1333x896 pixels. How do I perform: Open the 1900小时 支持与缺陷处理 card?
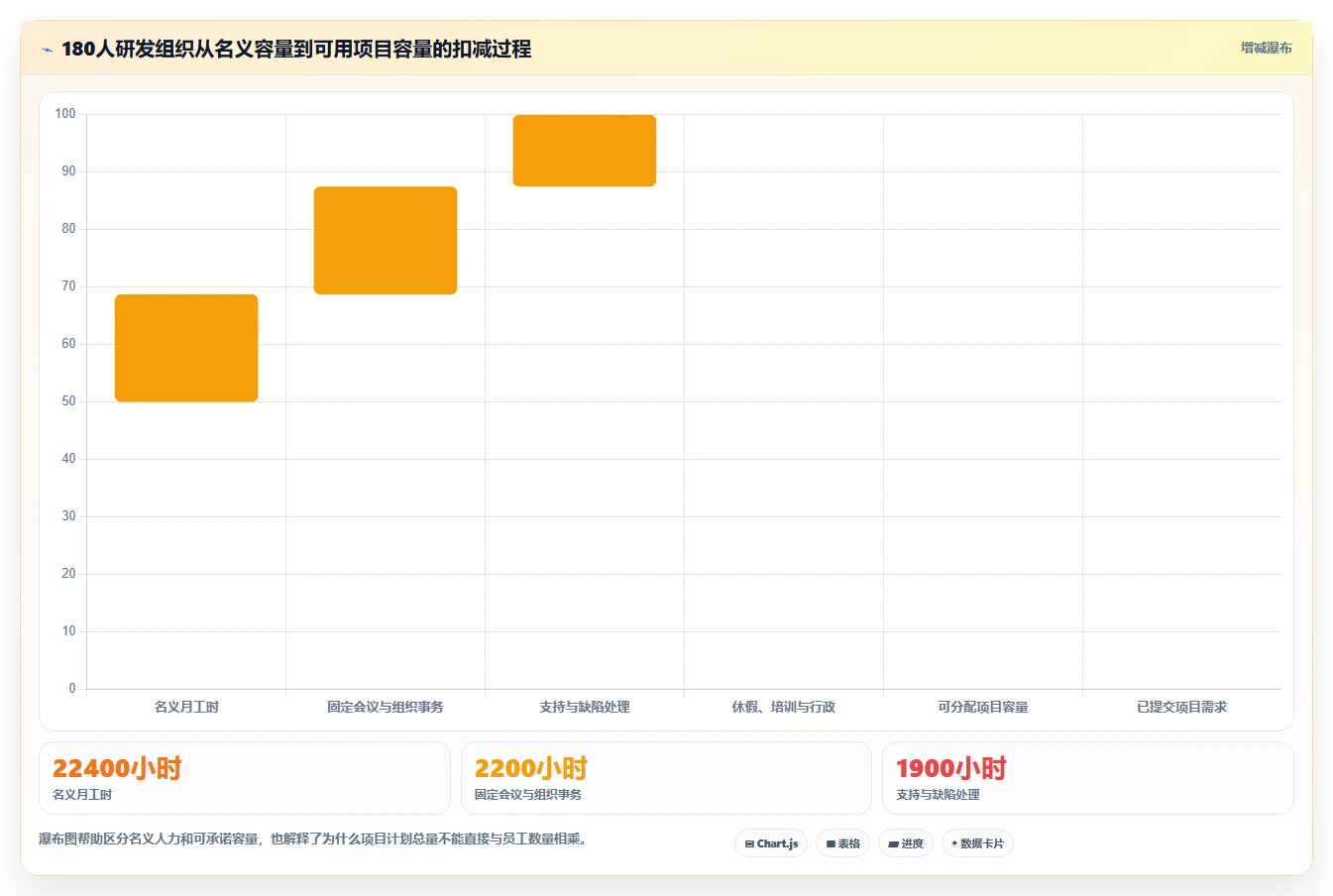[x=1088, y=778]
